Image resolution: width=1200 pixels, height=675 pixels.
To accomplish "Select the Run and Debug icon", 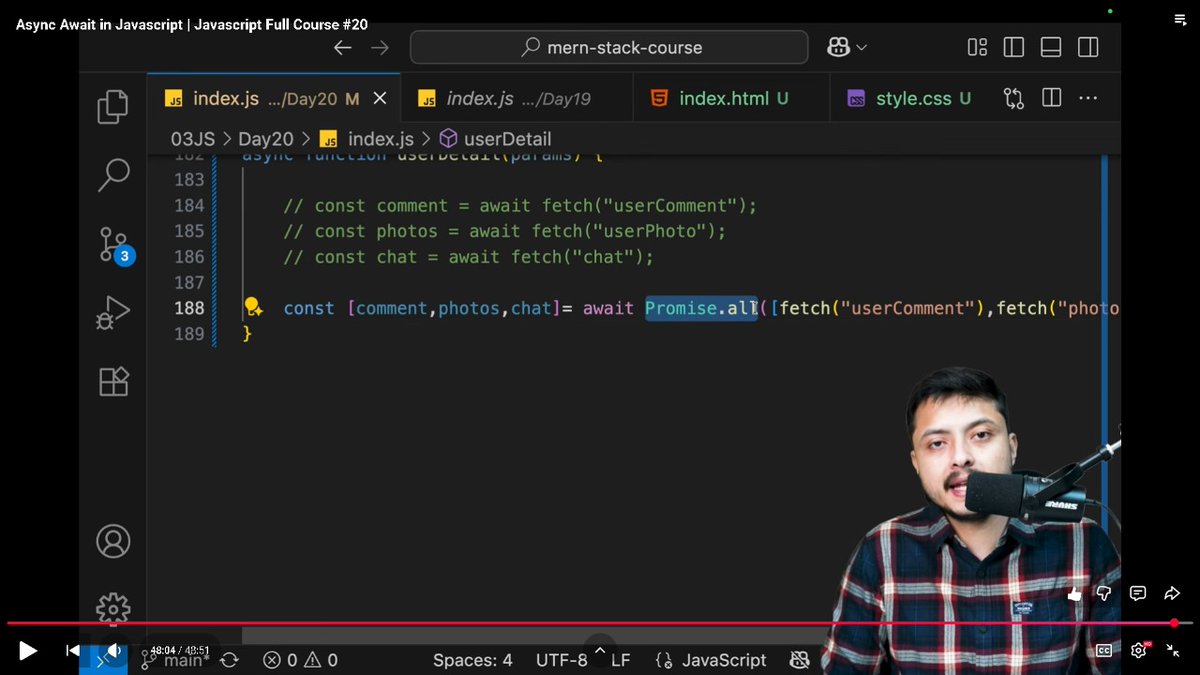I will tap(113, 312).
